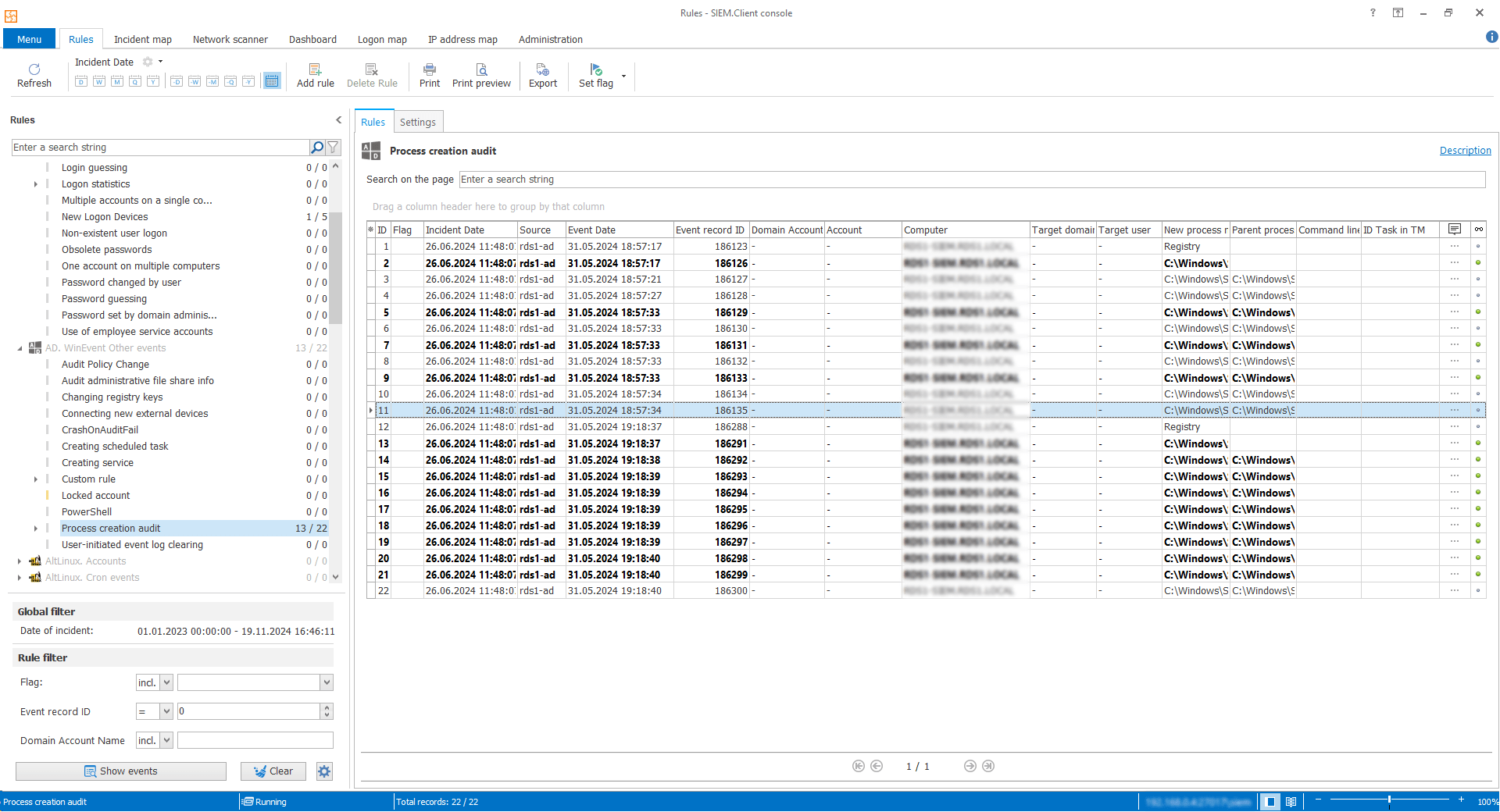Switch to the Settings tab

click(417, 123)
